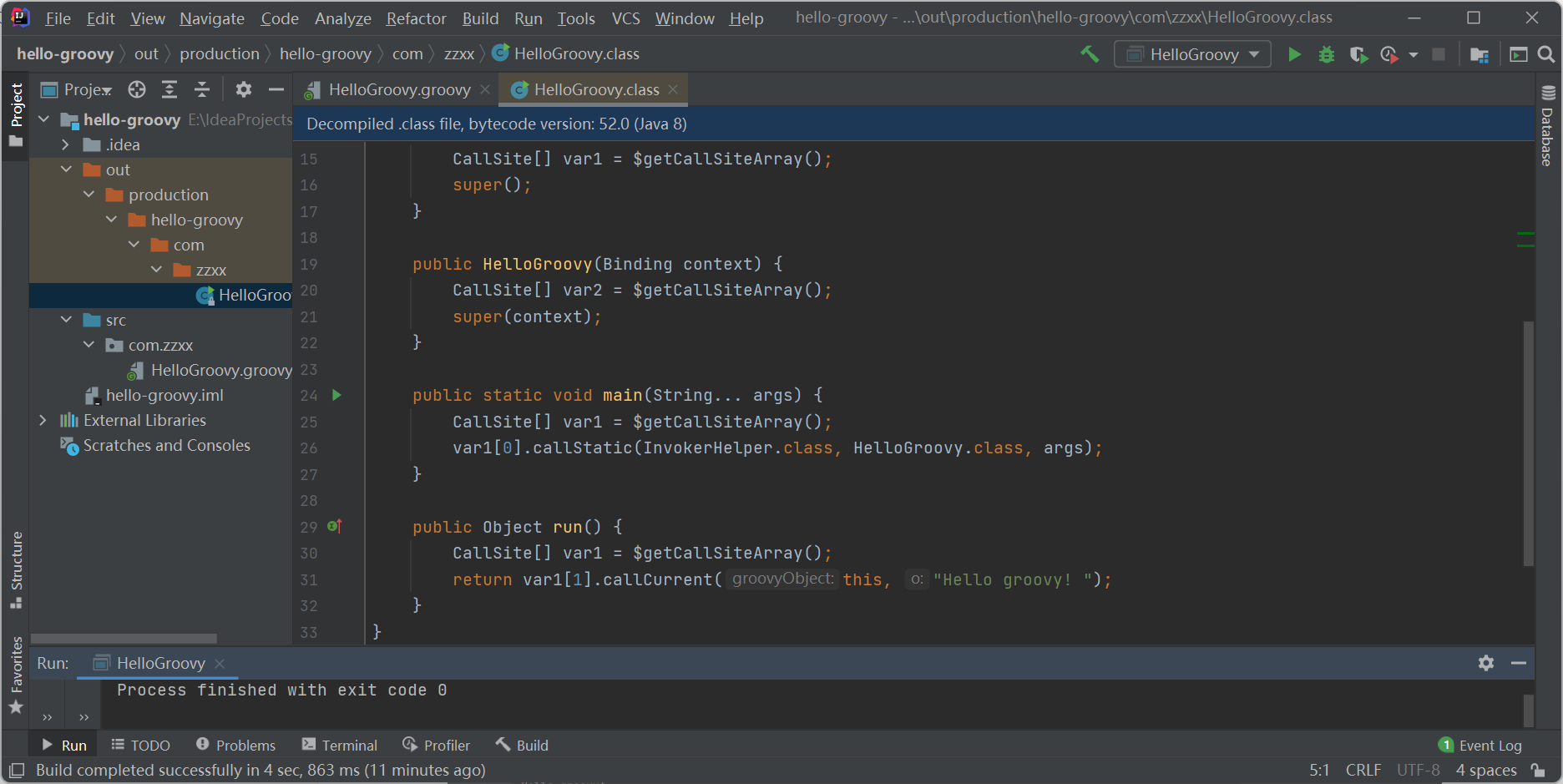The height and width of the screenshot is (784, 1563).
Task: Click the green Run button in toolbar
Action: pos(1294,54)
